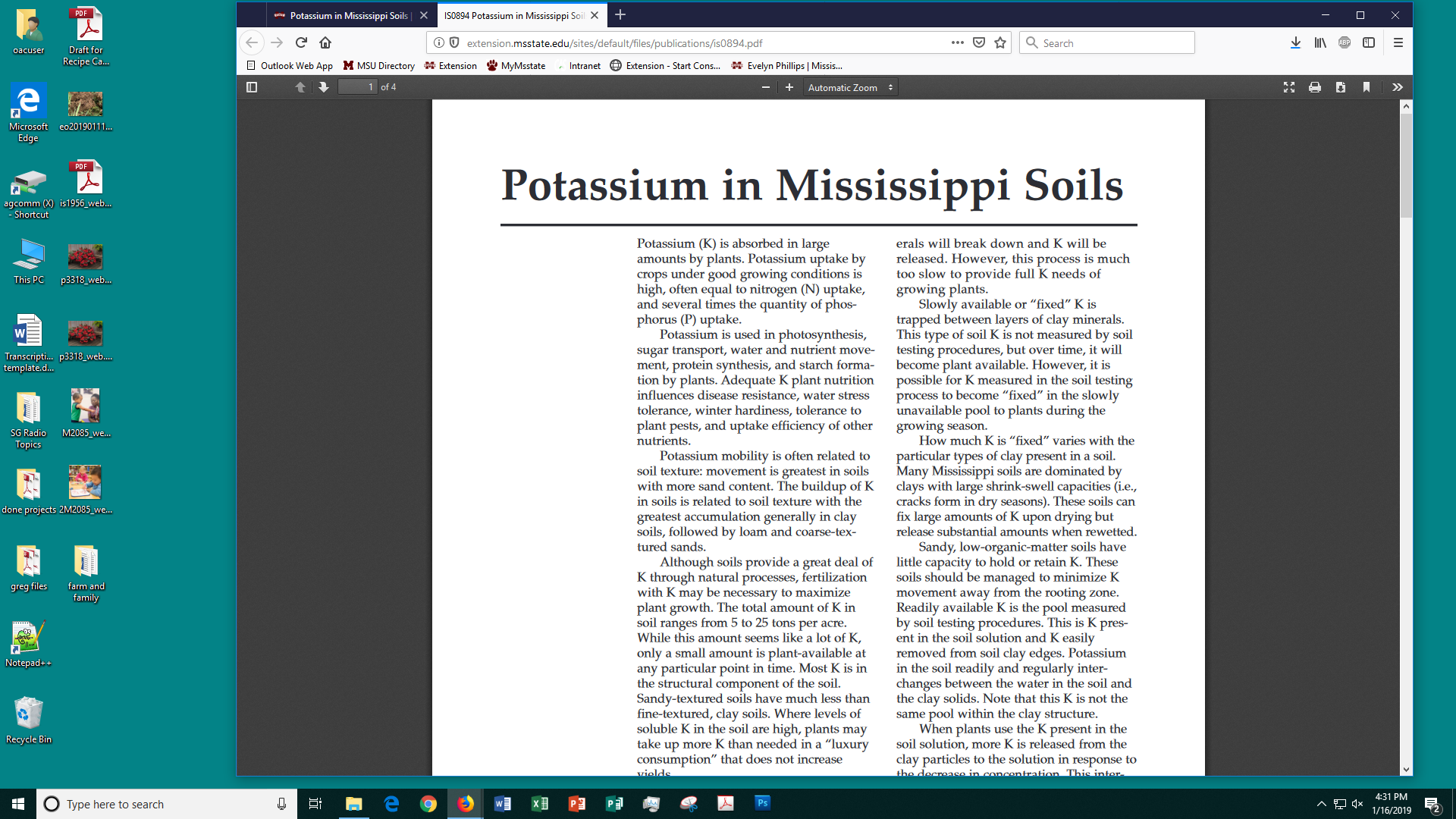Click the Type here to search box
The height and width of the screenshot is (819, 1456).
click(x=167, y=804)
